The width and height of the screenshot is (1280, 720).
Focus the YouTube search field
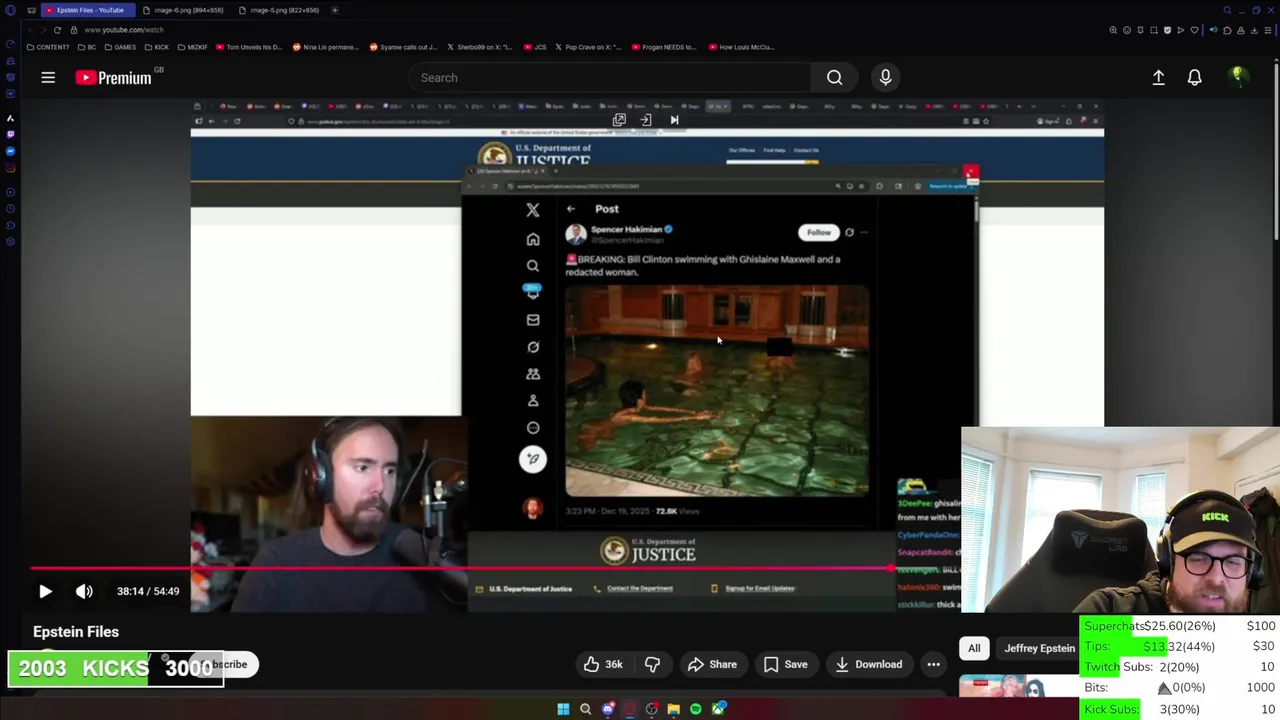coord(610,77)
